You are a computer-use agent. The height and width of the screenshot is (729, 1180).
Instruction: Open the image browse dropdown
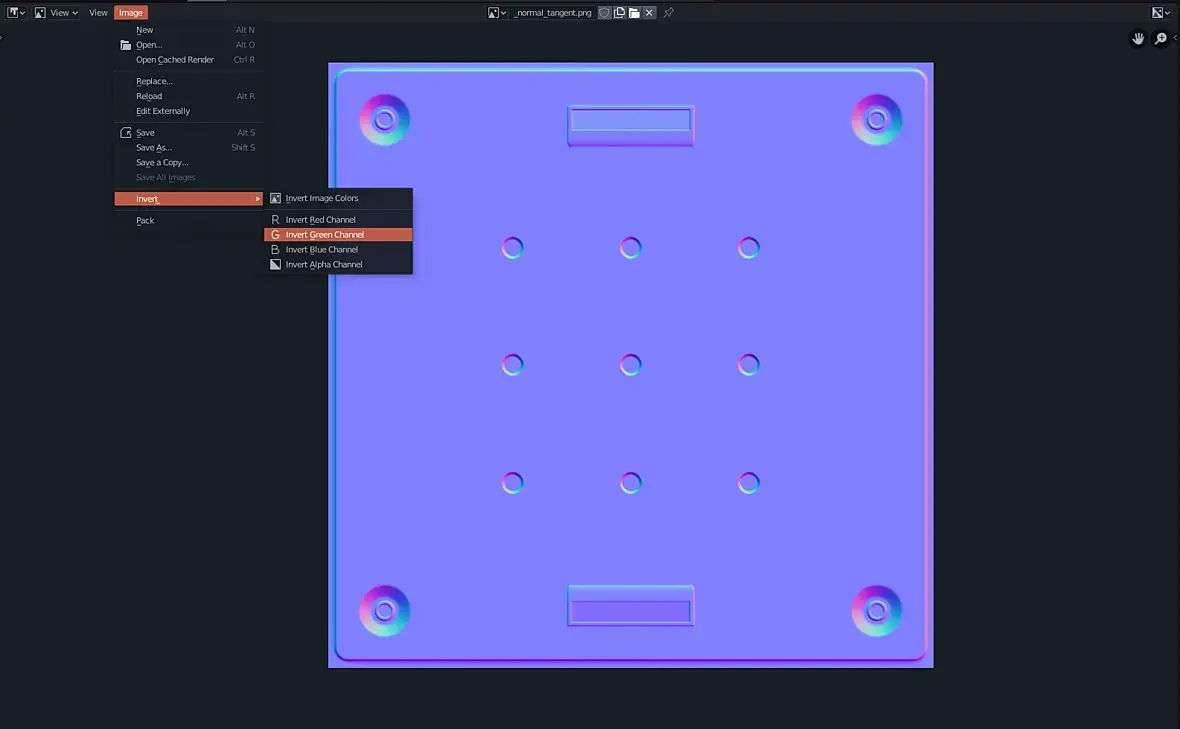point(497,13)
